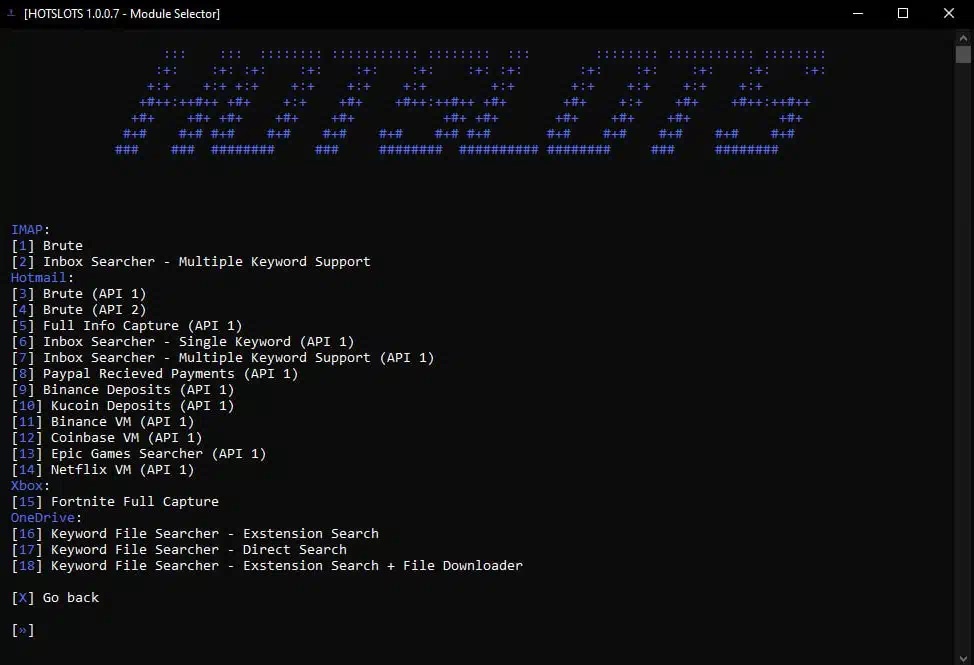Click option 15 Fortnite Full Capture
This screenshot has width=974, height=665.
click(x=115, y=502)
